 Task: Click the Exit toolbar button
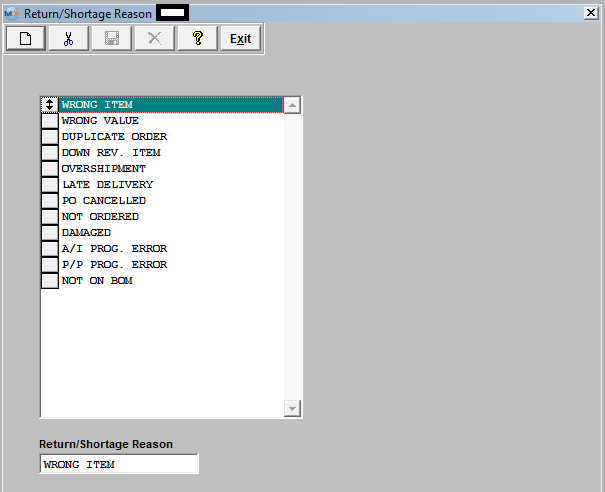pyautogui.click(x=241, y=38)
